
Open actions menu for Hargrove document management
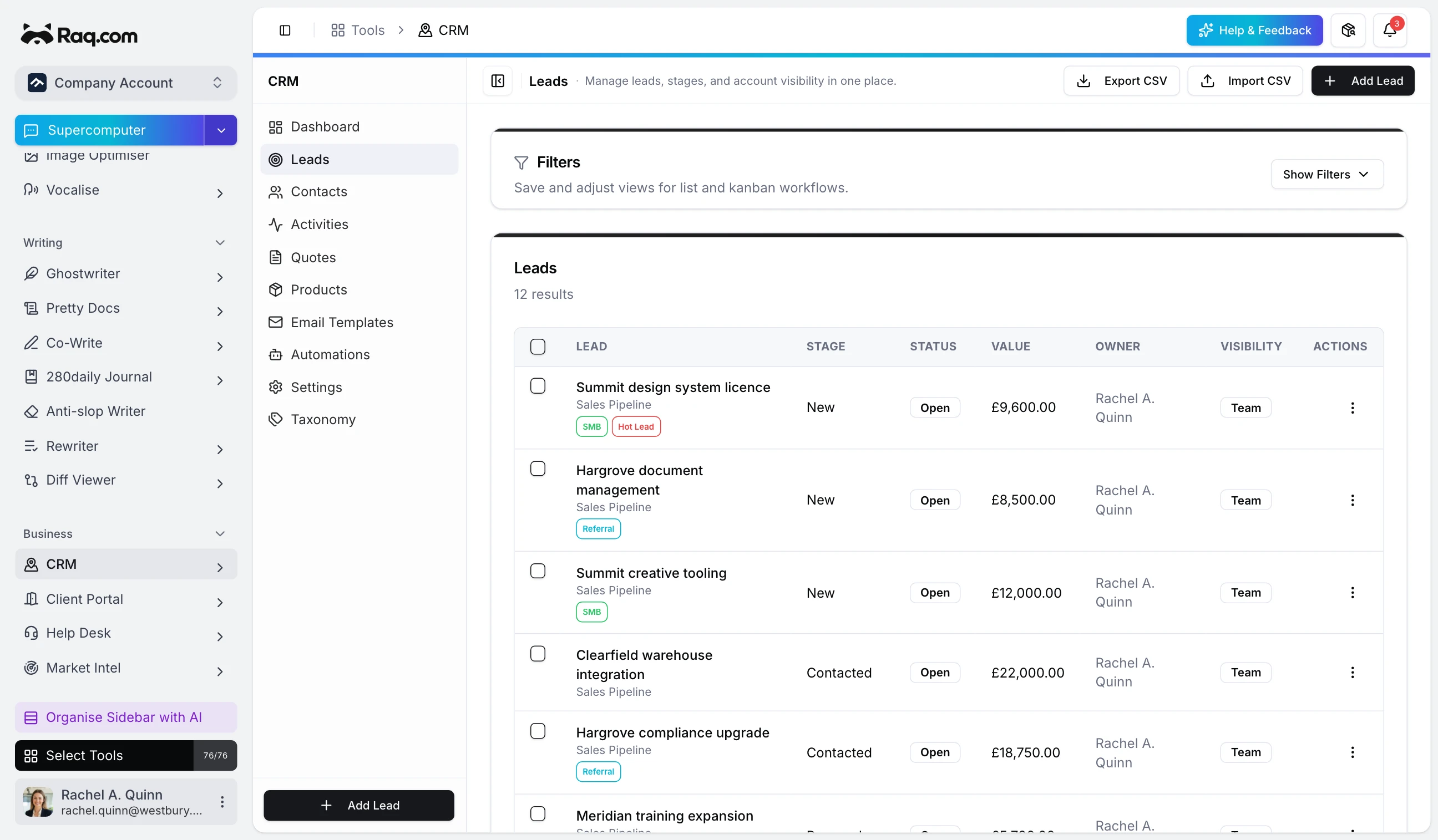click(x=1352, y=500)
